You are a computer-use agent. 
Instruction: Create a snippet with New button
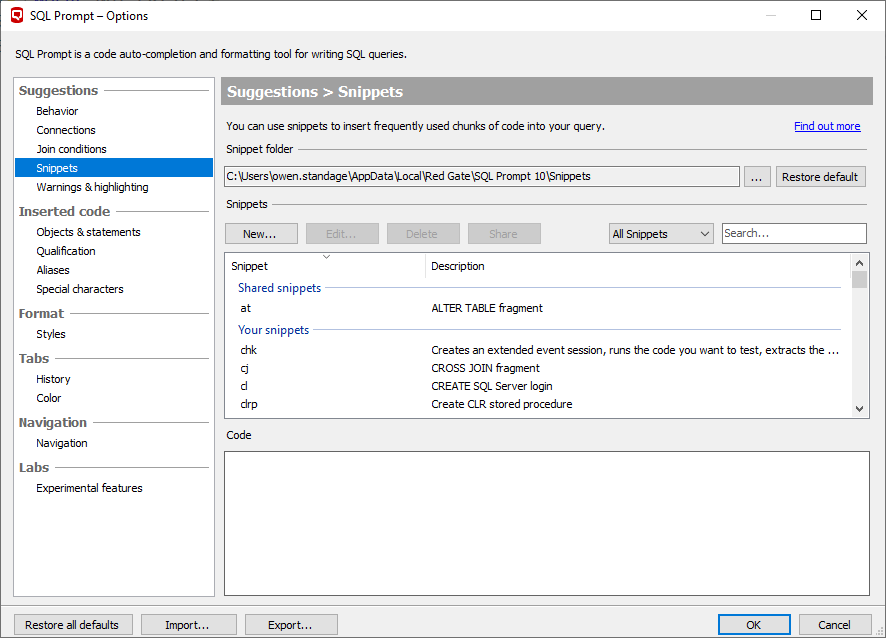pos(261,234)
